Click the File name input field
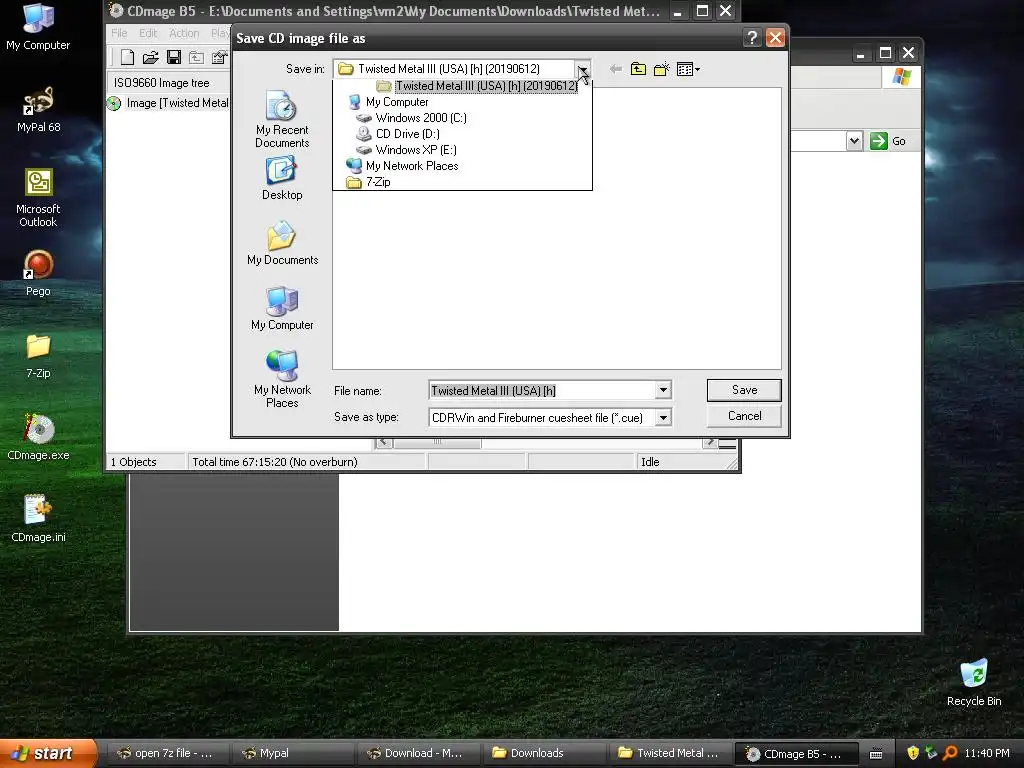 coord(542,391)
